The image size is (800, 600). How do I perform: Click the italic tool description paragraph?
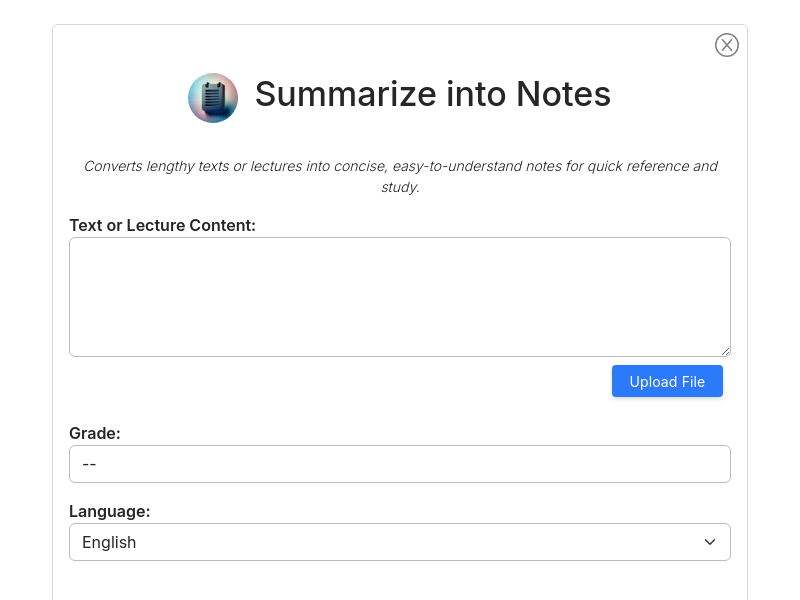(x=401, y=177)
